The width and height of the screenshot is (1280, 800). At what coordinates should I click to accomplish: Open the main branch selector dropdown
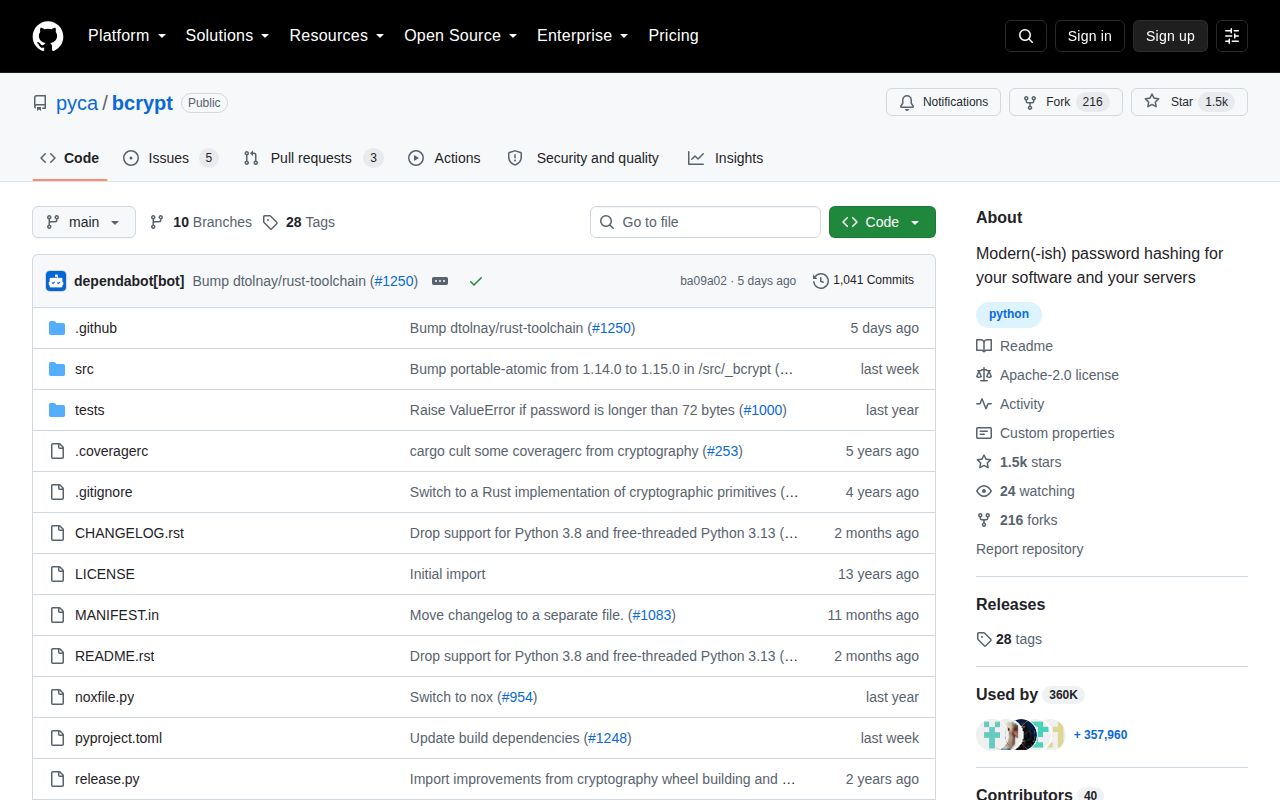(x=84, y=222)
